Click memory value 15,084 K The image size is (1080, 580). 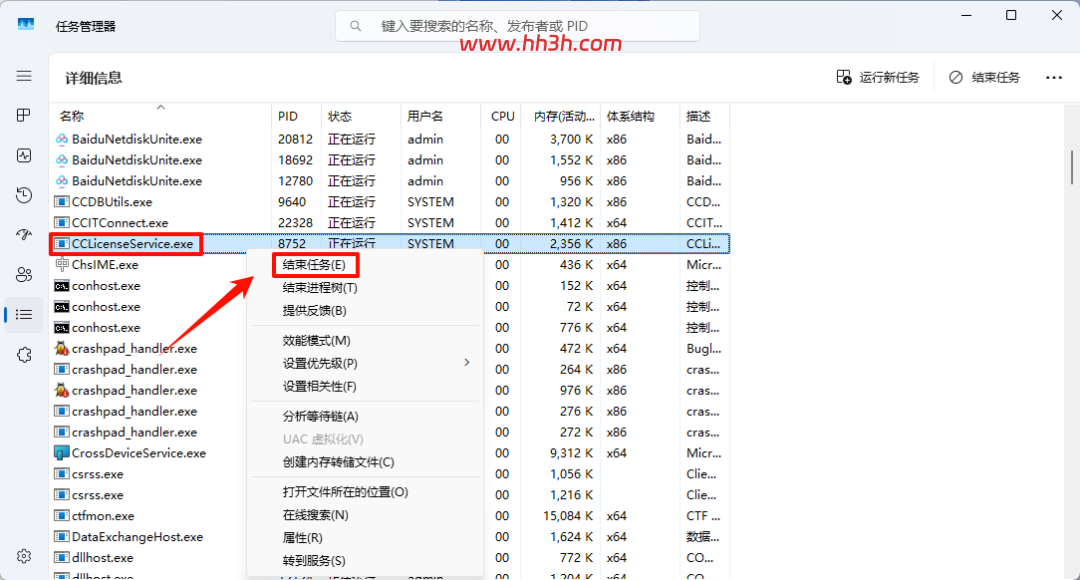click(568, 516)
